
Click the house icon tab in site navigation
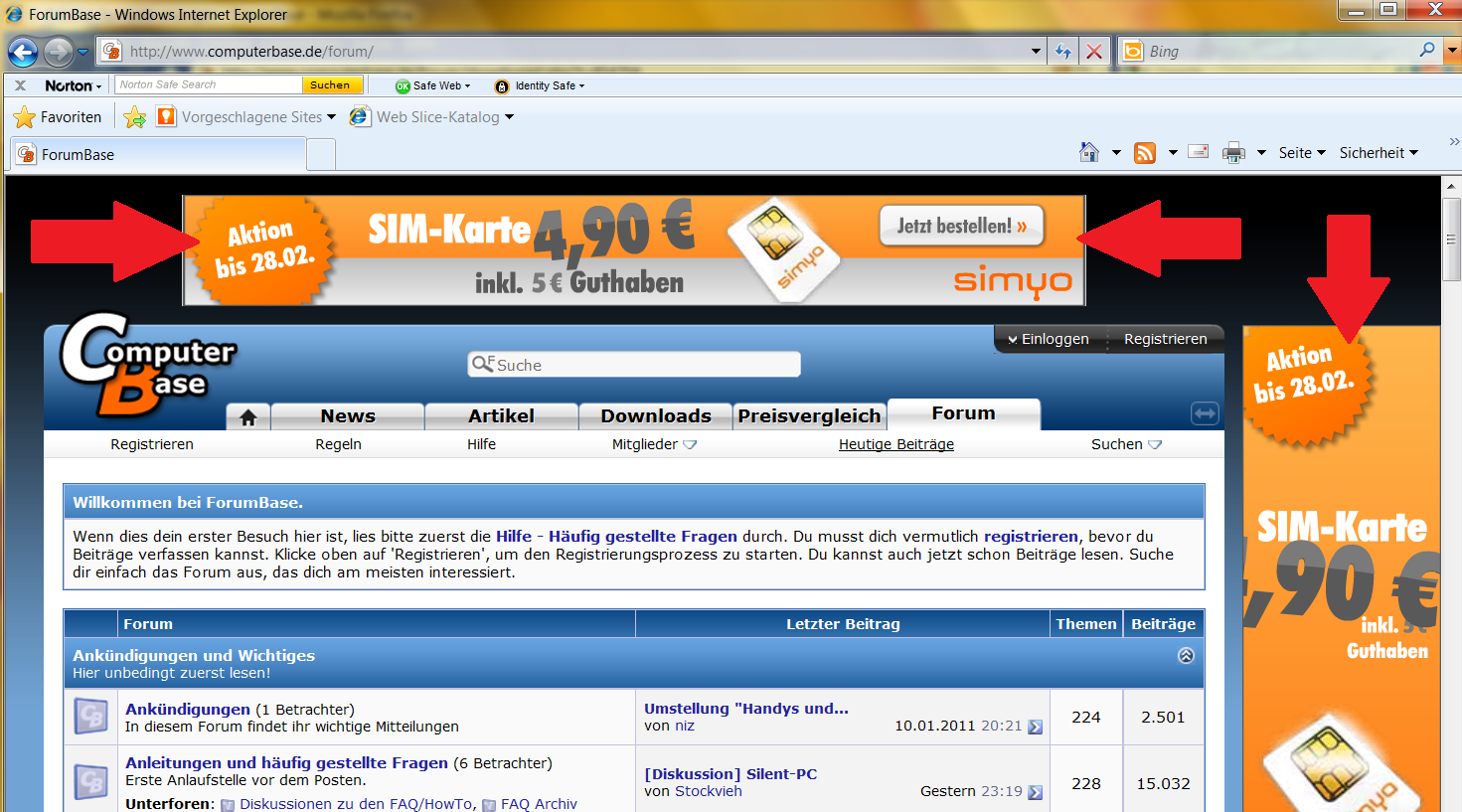pyautogui.click(x=248, y=417)
